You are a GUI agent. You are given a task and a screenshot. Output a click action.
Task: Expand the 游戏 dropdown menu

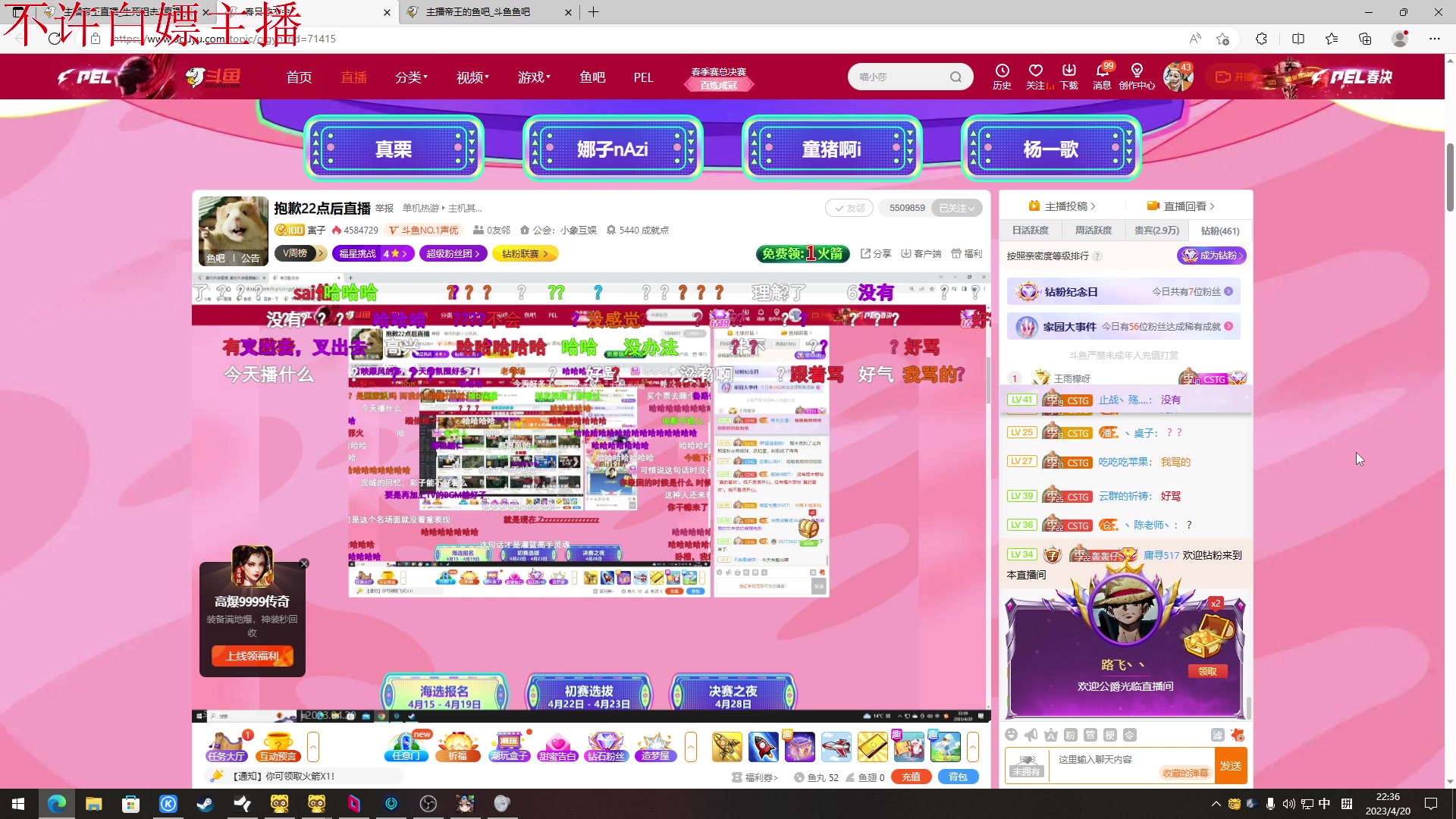(534, 77)
